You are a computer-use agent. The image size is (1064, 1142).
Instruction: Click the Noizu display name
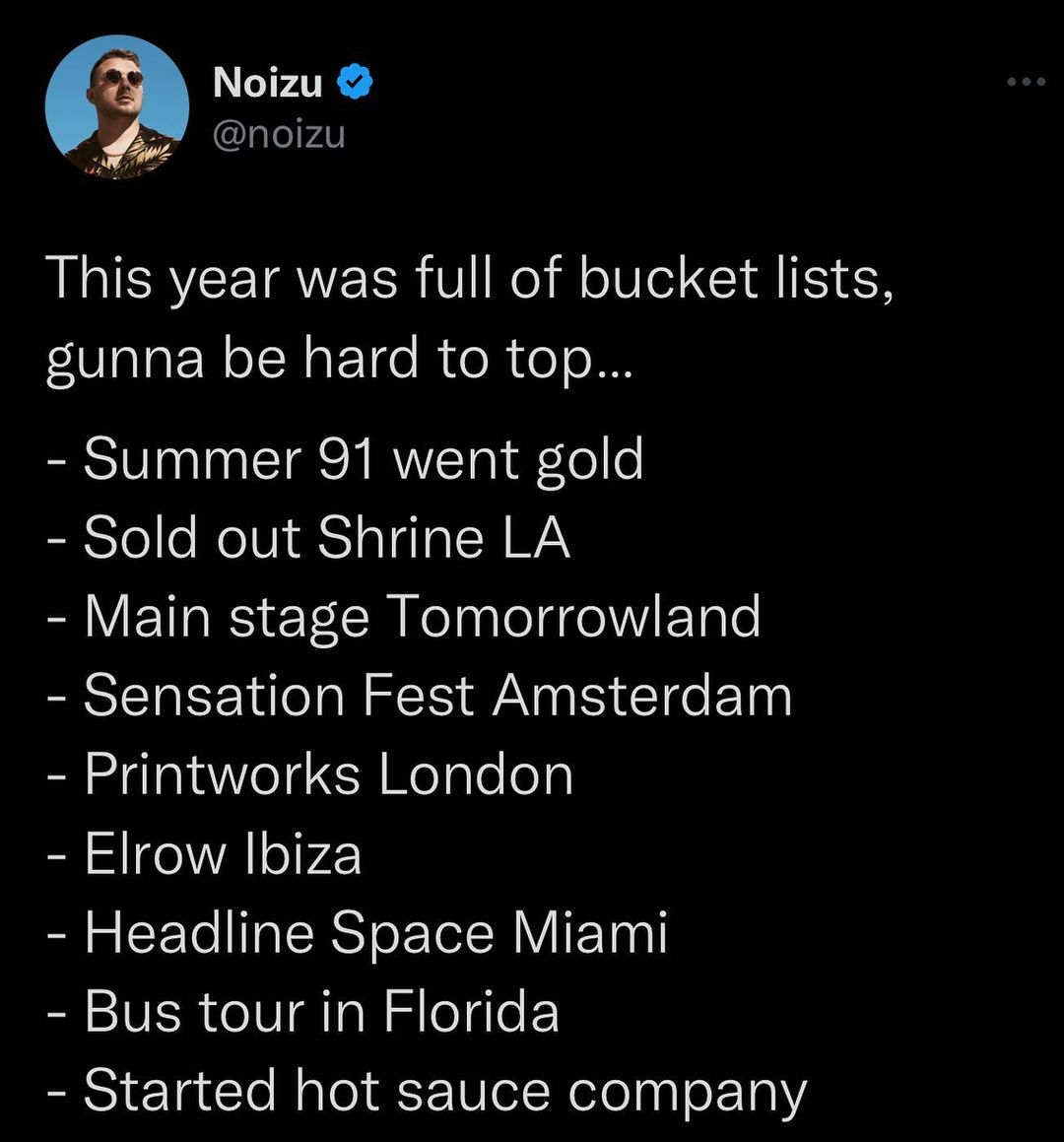click(267, 83)
